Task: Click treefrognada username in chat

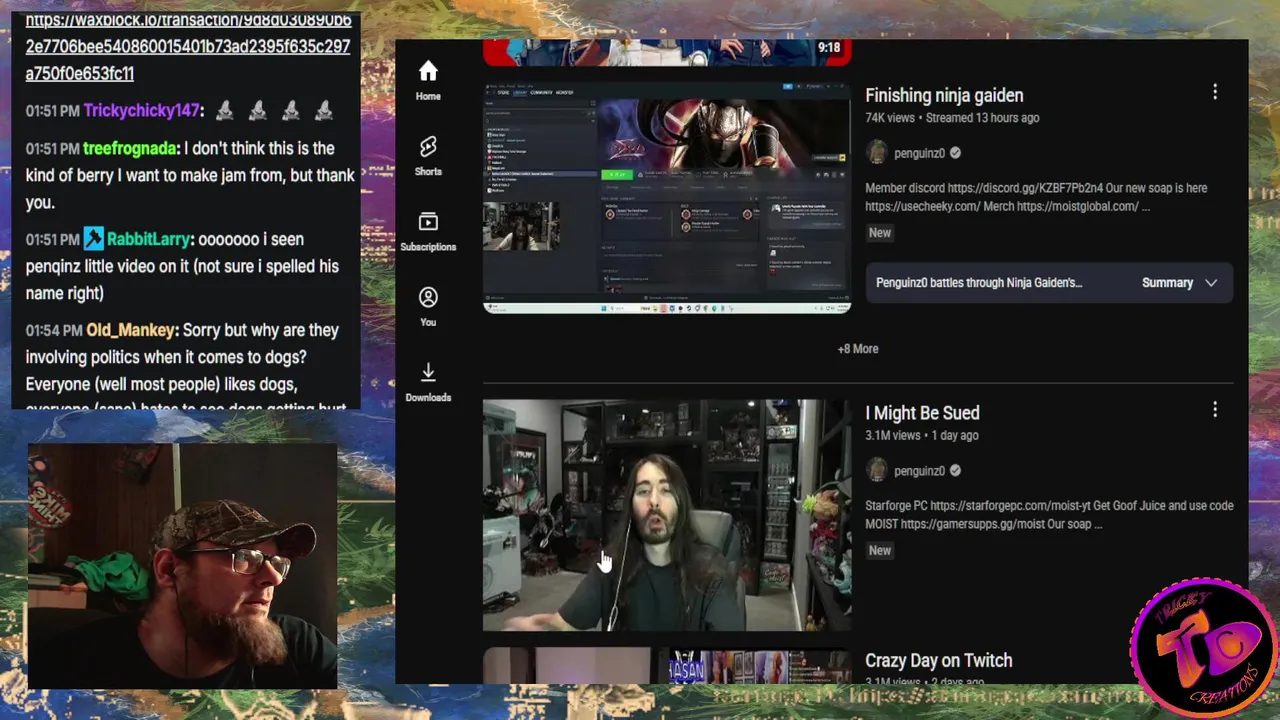Action: 131,148
